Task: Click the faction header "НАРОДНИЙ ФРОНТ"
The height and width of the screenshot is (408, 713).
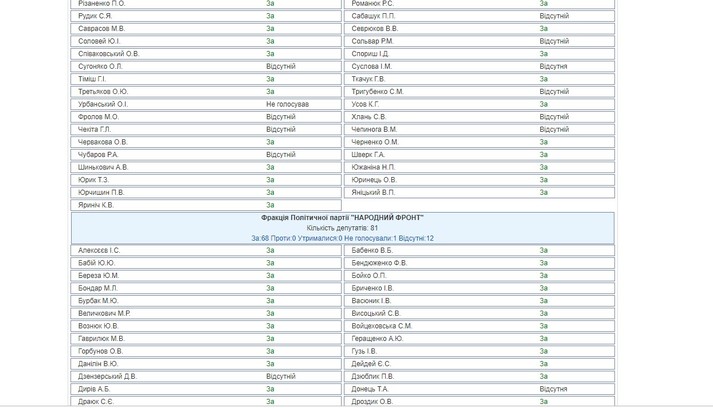Action: coord(342,217)
